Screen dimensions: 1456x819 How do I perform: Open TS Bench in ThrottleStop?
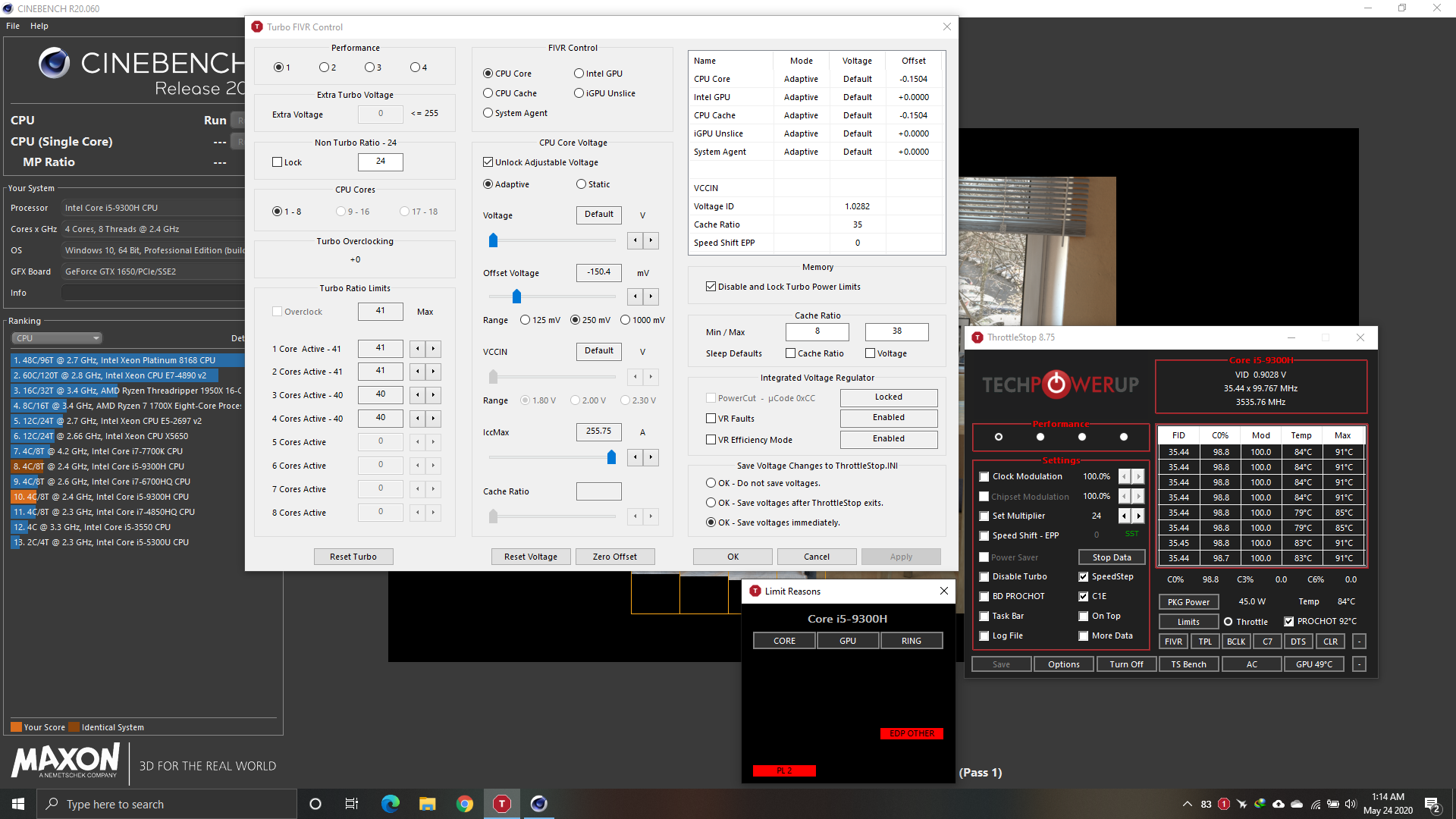(x=1188, y=664)
